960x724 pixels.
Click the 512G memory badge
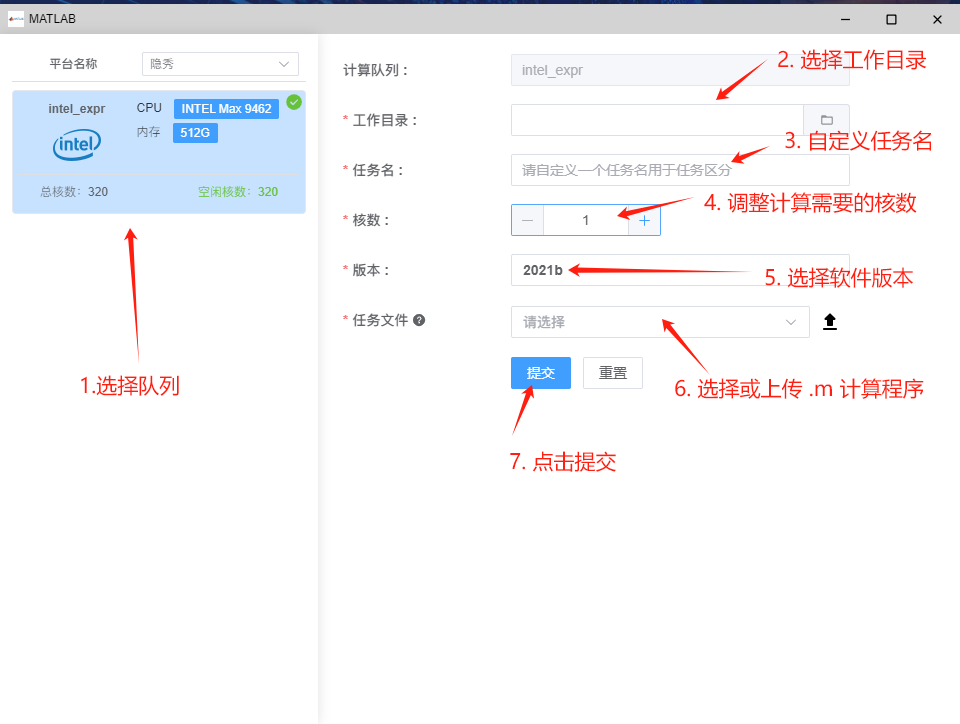[x=194, y=132]
